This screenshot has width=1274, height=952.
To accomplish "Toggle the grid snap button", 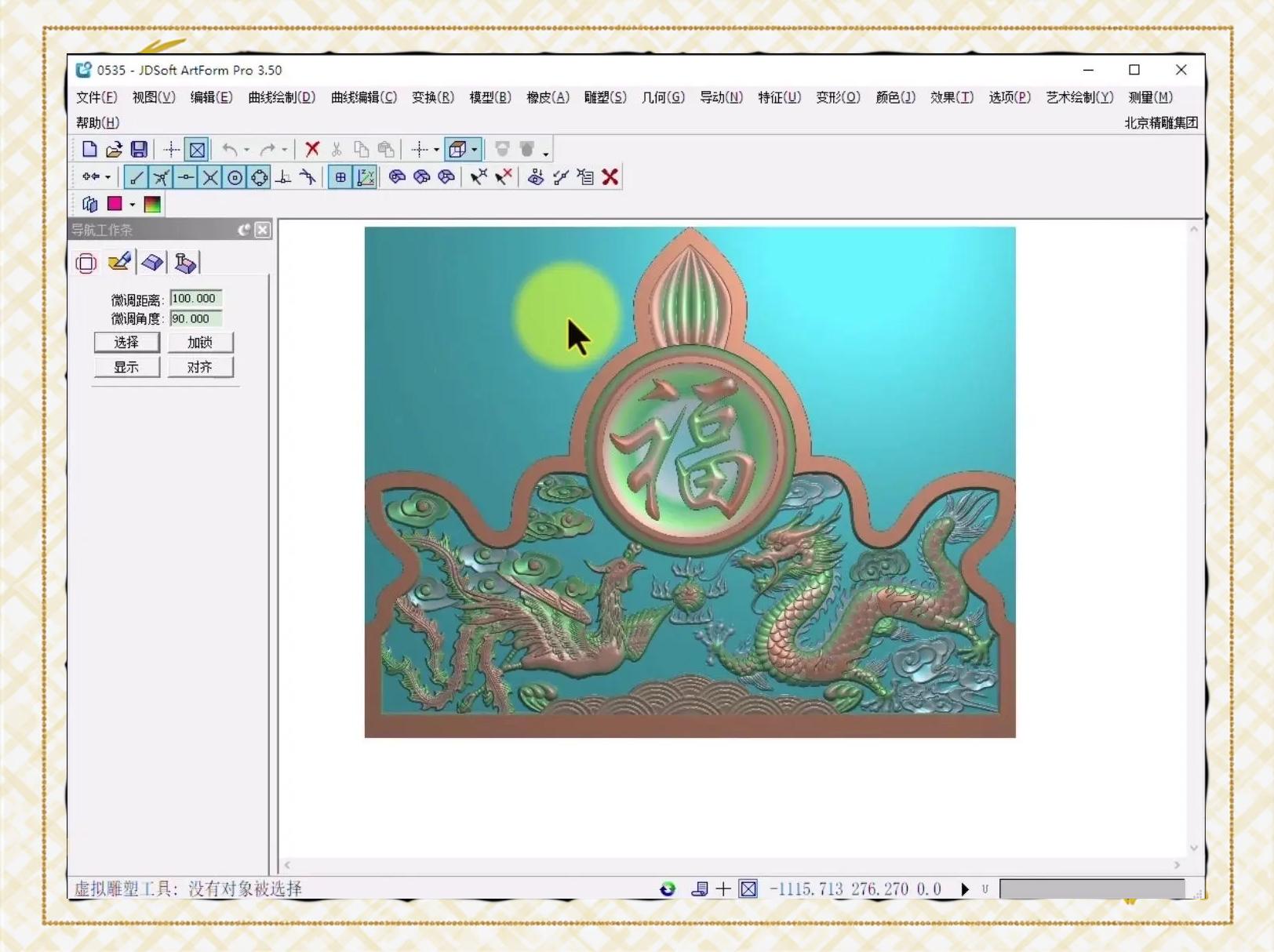I will tap(340, 177).
